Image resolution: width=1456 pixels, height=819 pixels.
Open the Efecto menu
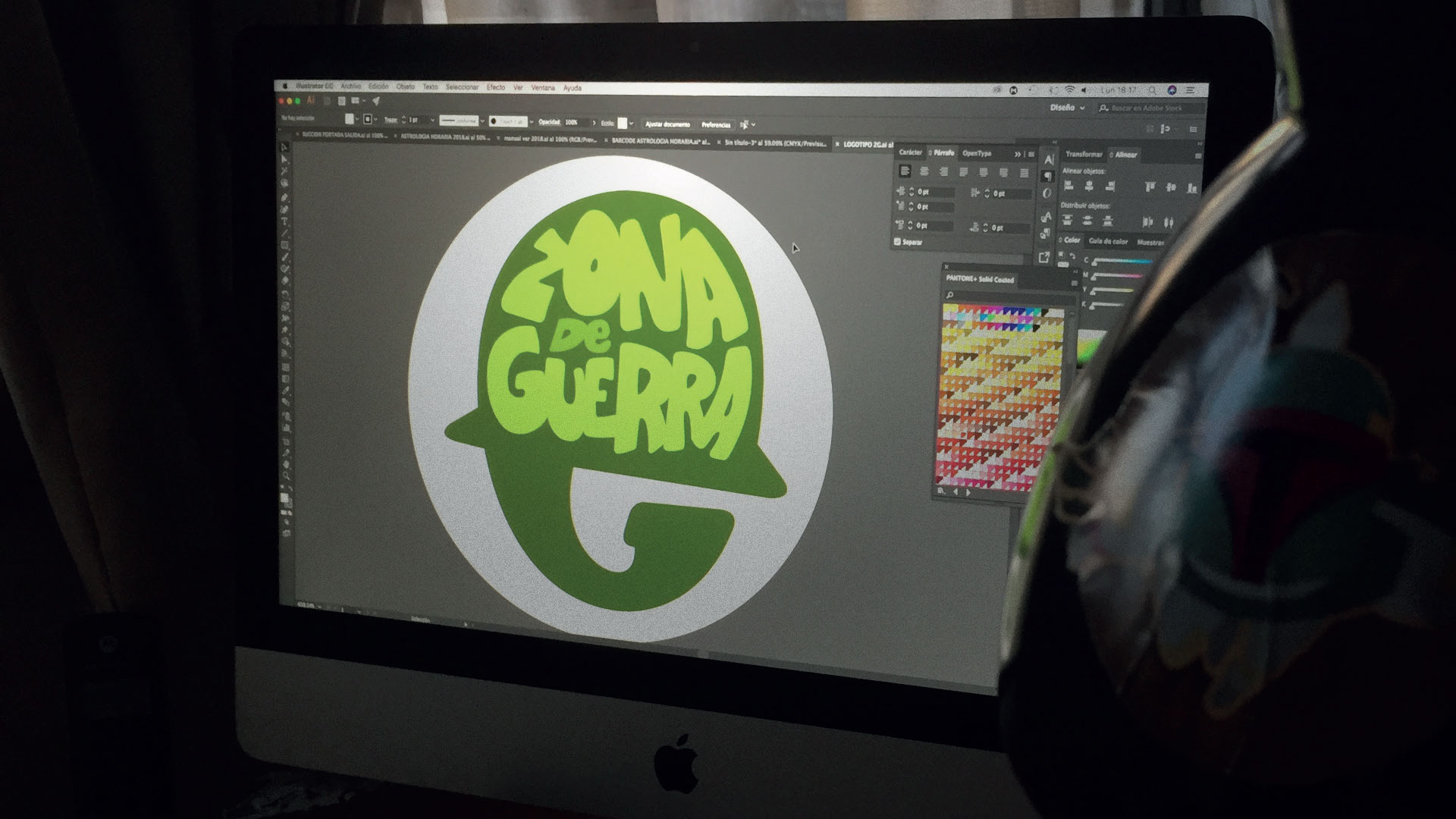(x=496, y=88)
